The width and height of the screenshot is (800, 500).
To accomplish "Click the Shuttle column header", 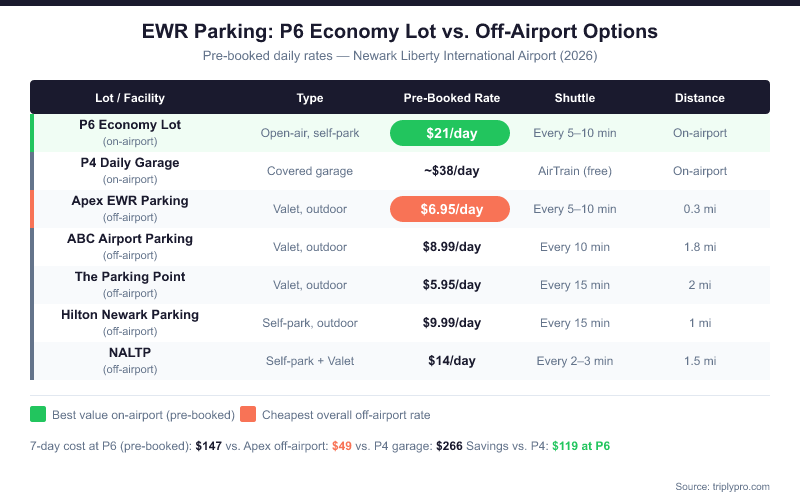I will coord(575,98).
